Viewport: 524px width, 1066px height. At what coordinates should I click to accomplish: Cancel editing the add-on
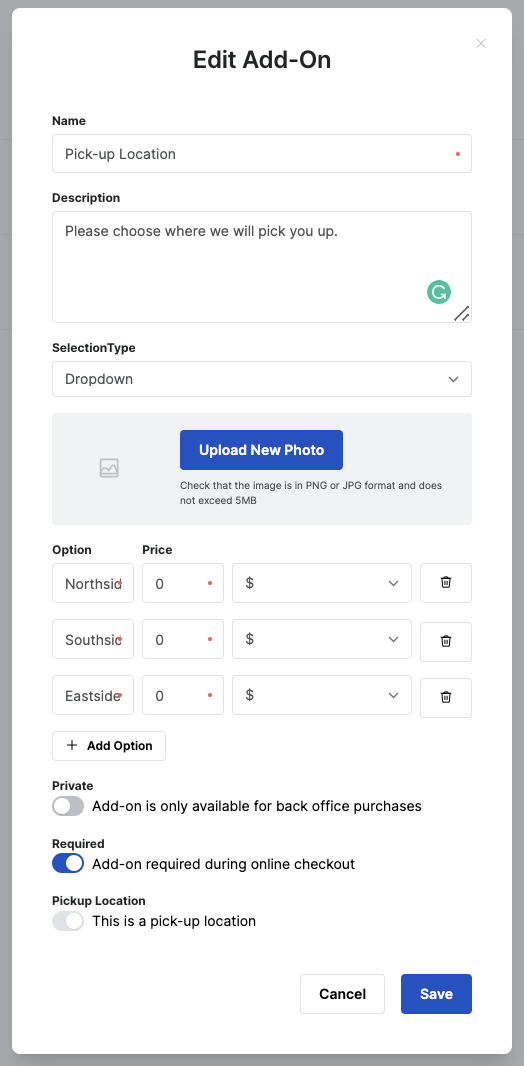[343, 994]
